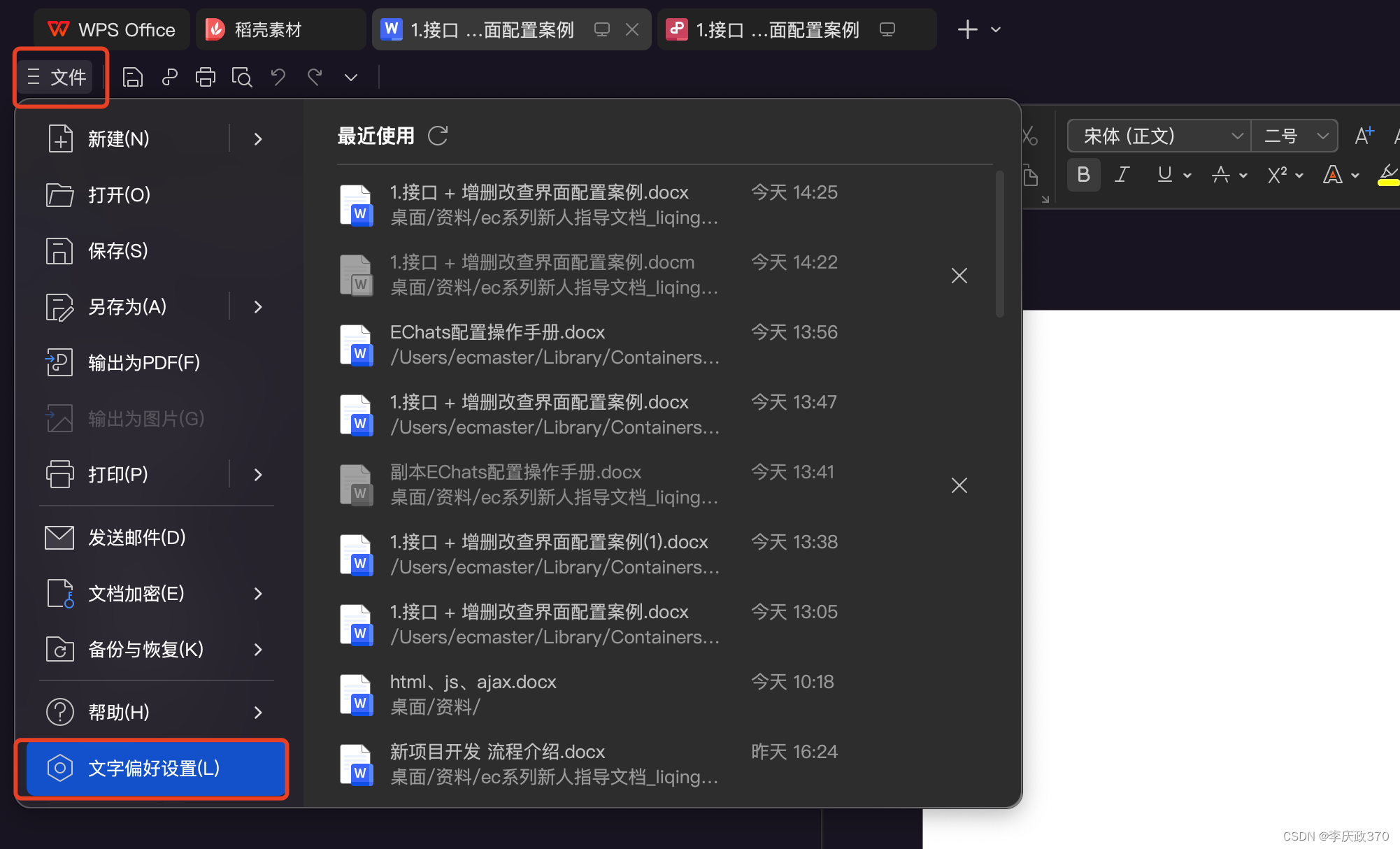This screenshot has height=849, width=1400.
Task: Open print preview from quick toolbar
Action: (x=242, y=77)
